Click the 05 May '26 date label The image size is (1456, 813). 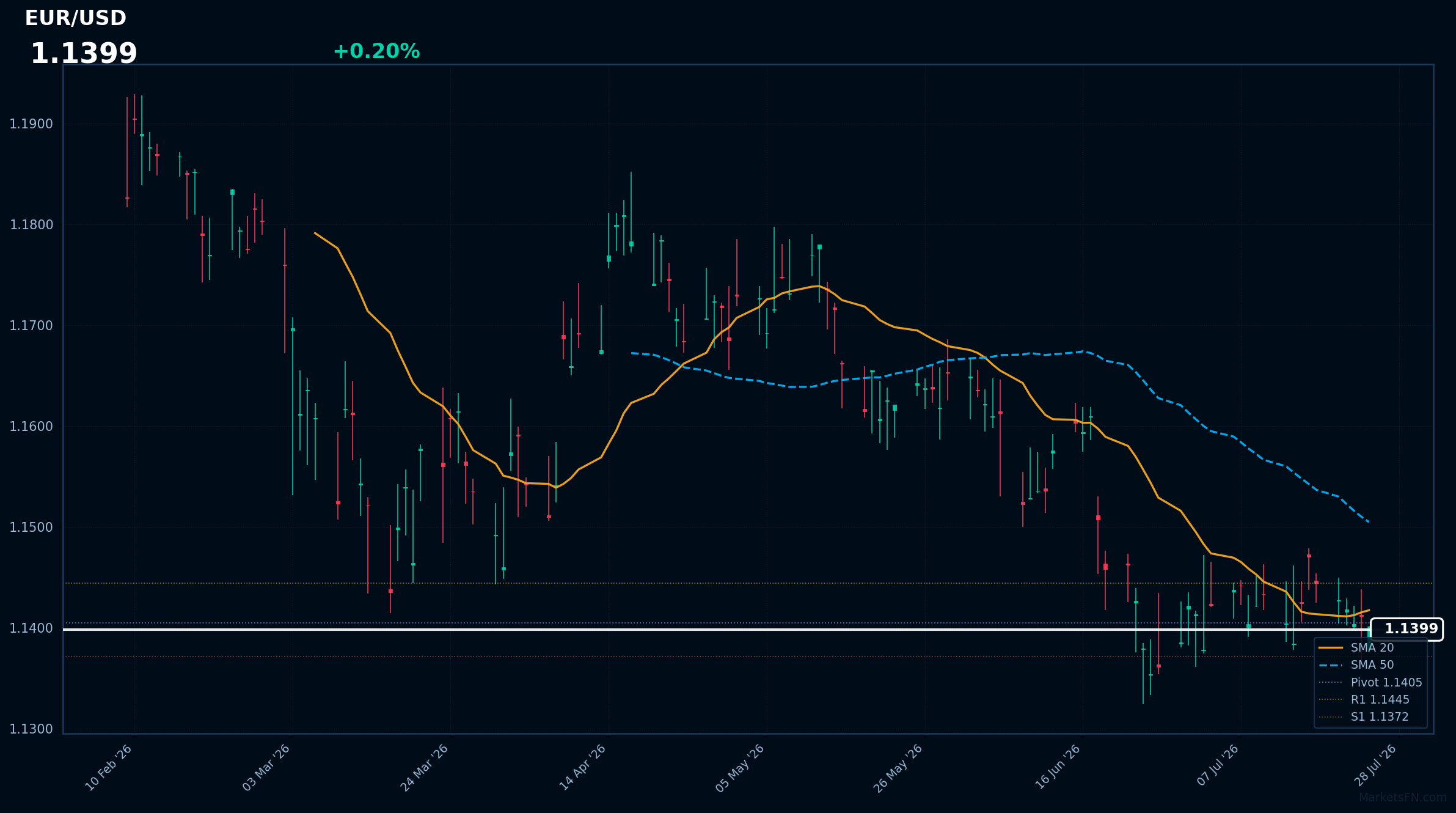point(740,768)
